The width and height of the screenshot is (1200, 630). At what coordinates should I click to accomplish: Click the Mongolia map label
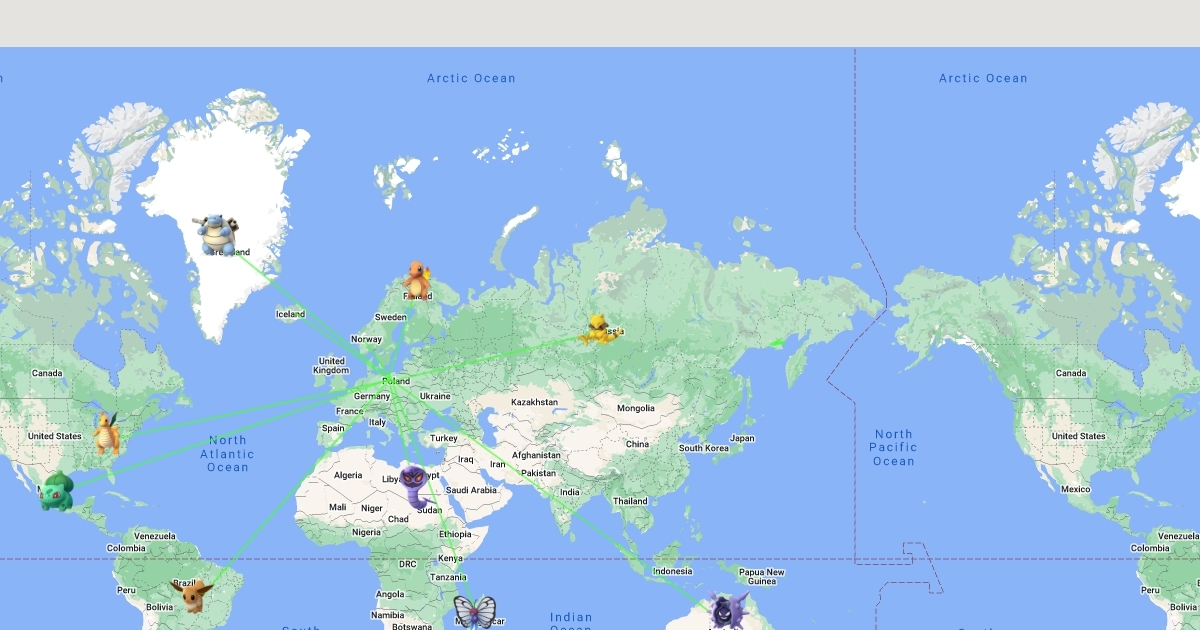[636, 408]
